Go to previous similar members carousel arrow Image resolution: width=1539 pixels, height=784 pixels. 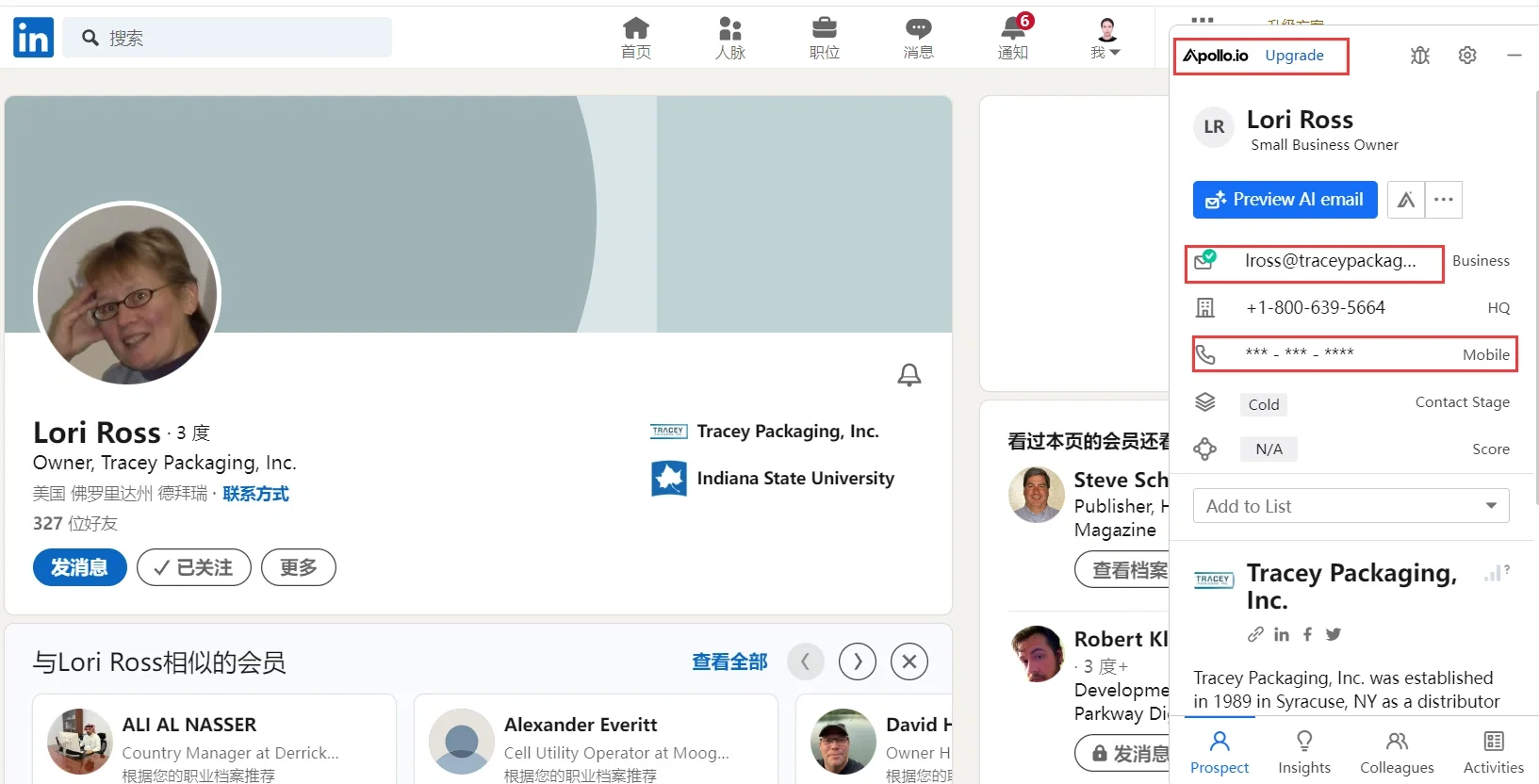click(806, 661)
